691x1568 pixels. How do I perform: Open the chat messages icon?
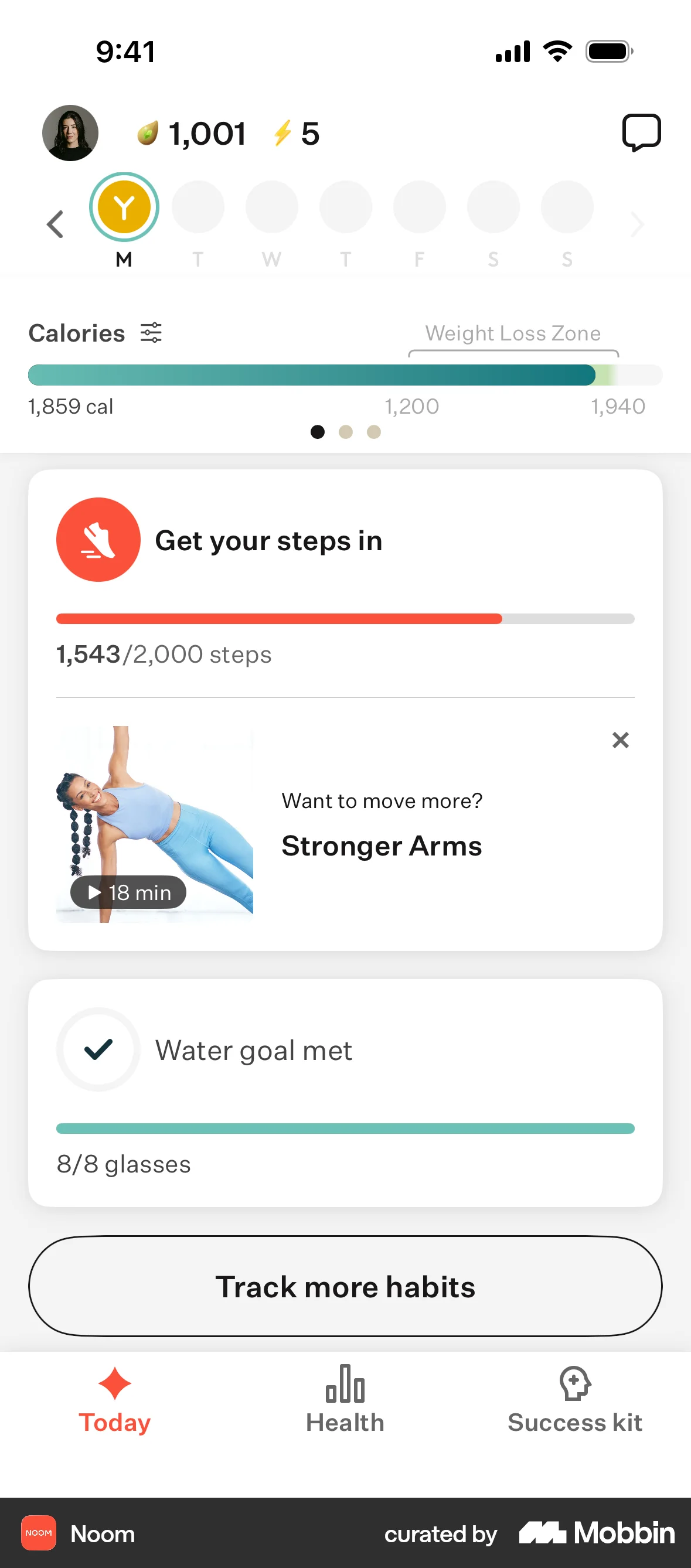pyautogui.click(x=641, y=132)
